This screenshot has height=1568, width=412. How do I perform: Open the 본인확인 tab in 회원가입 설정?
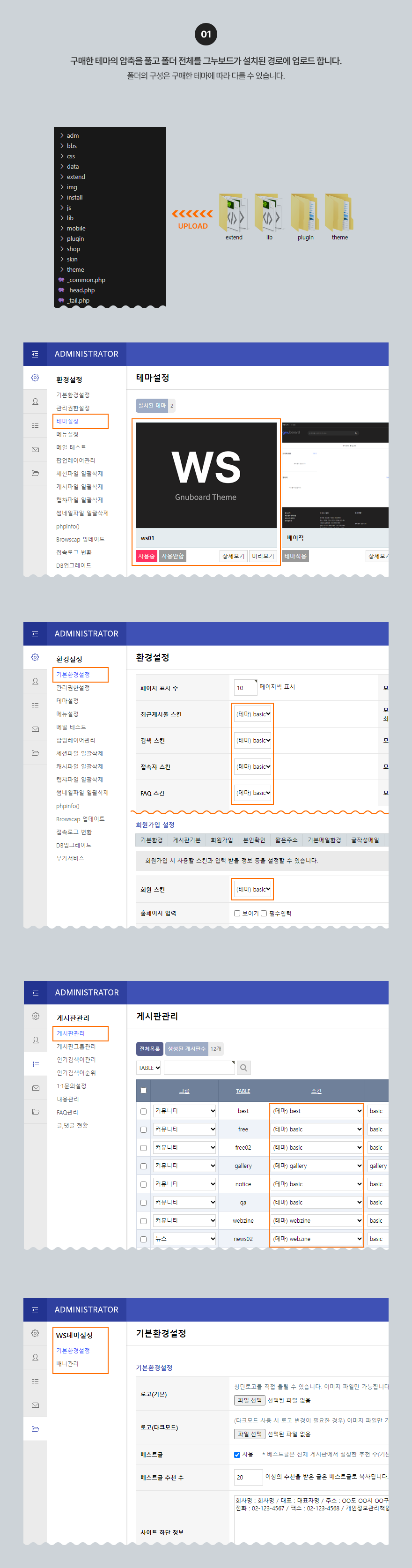pyautogui.click(x=254, y=840)
